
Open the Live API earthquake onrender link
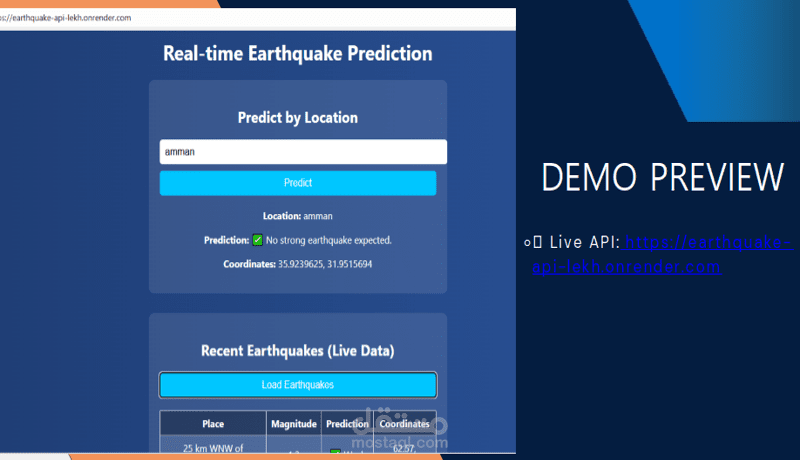pos(662,254)
